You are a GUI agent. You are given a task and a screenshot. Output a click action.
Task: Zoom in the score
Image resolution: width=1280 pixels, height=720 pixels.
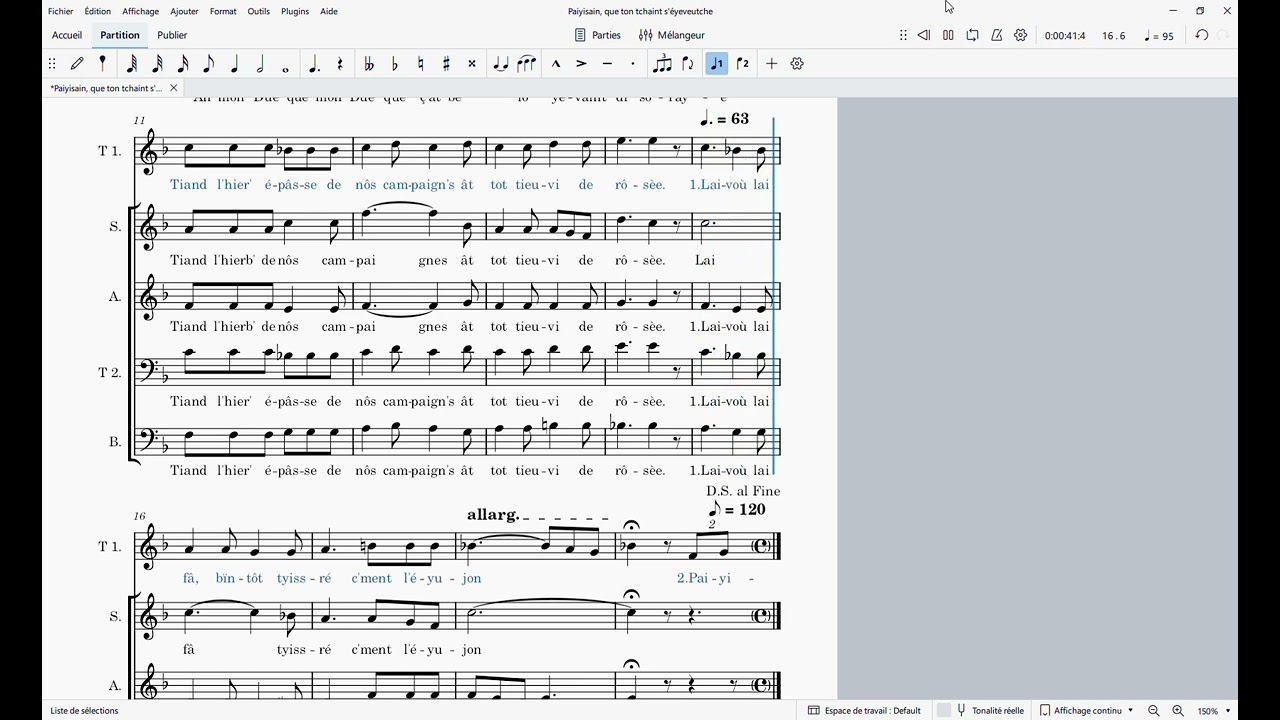pyautogui.click(x=1178, y=711)
